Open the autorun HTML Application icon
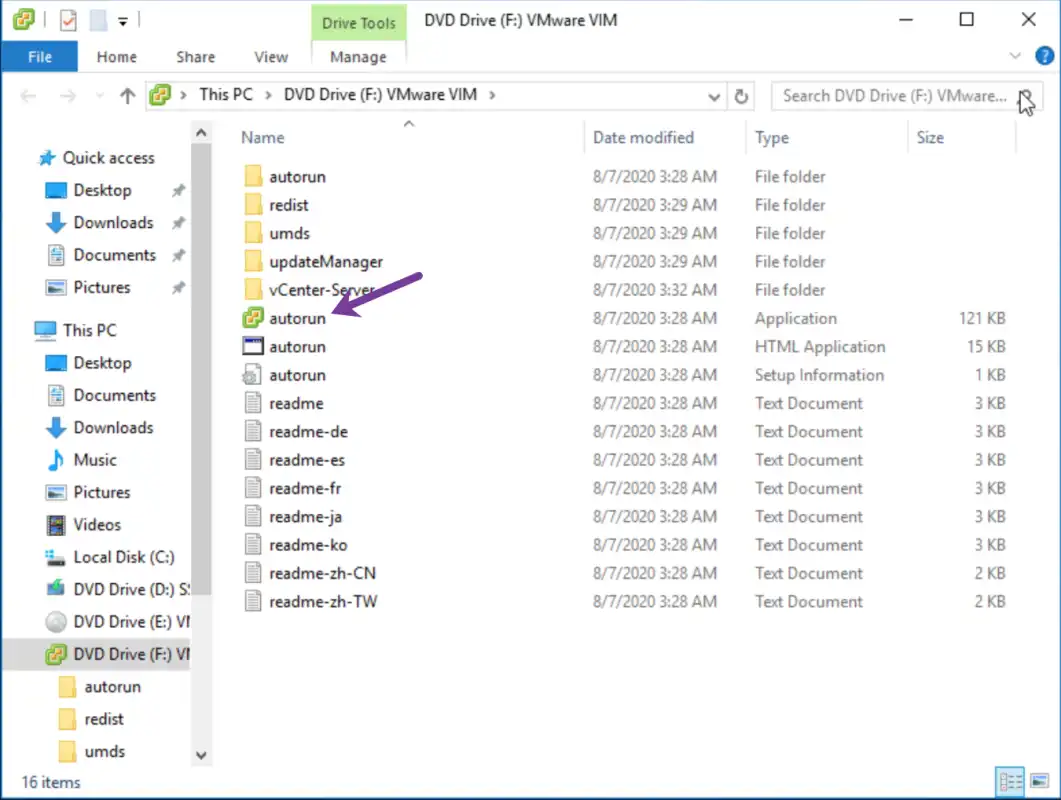The image size is (1061, 800). point(252,346)
